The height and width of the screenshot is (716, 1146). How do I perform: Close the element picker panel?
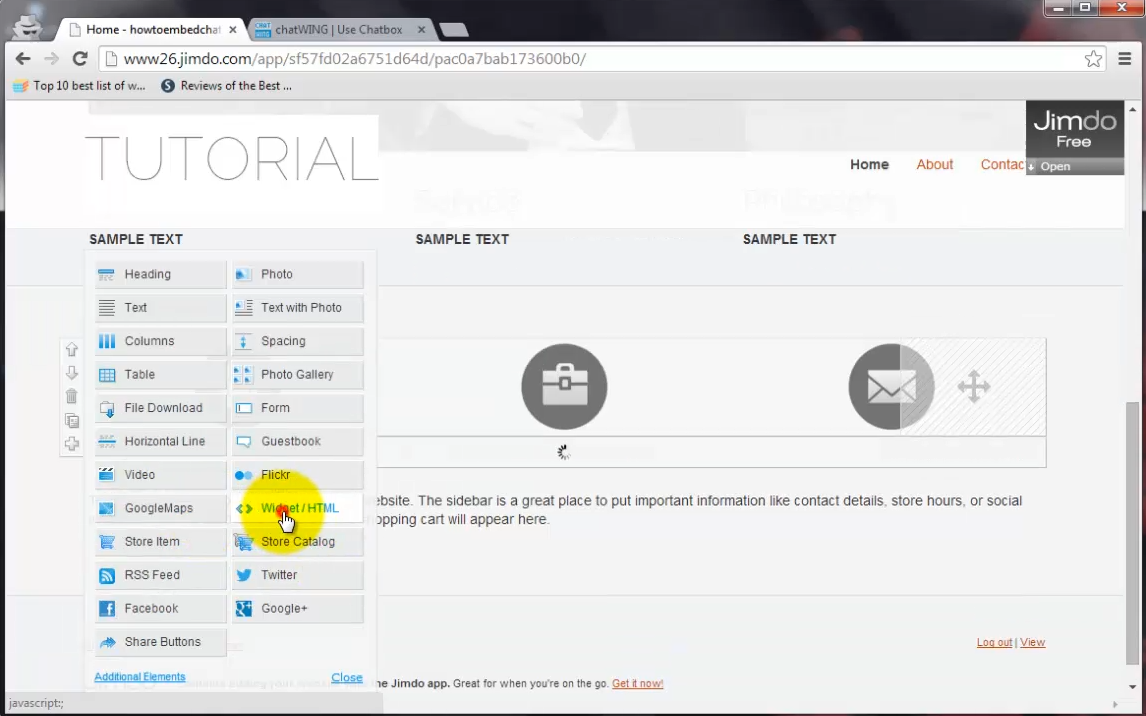[346, 677]
